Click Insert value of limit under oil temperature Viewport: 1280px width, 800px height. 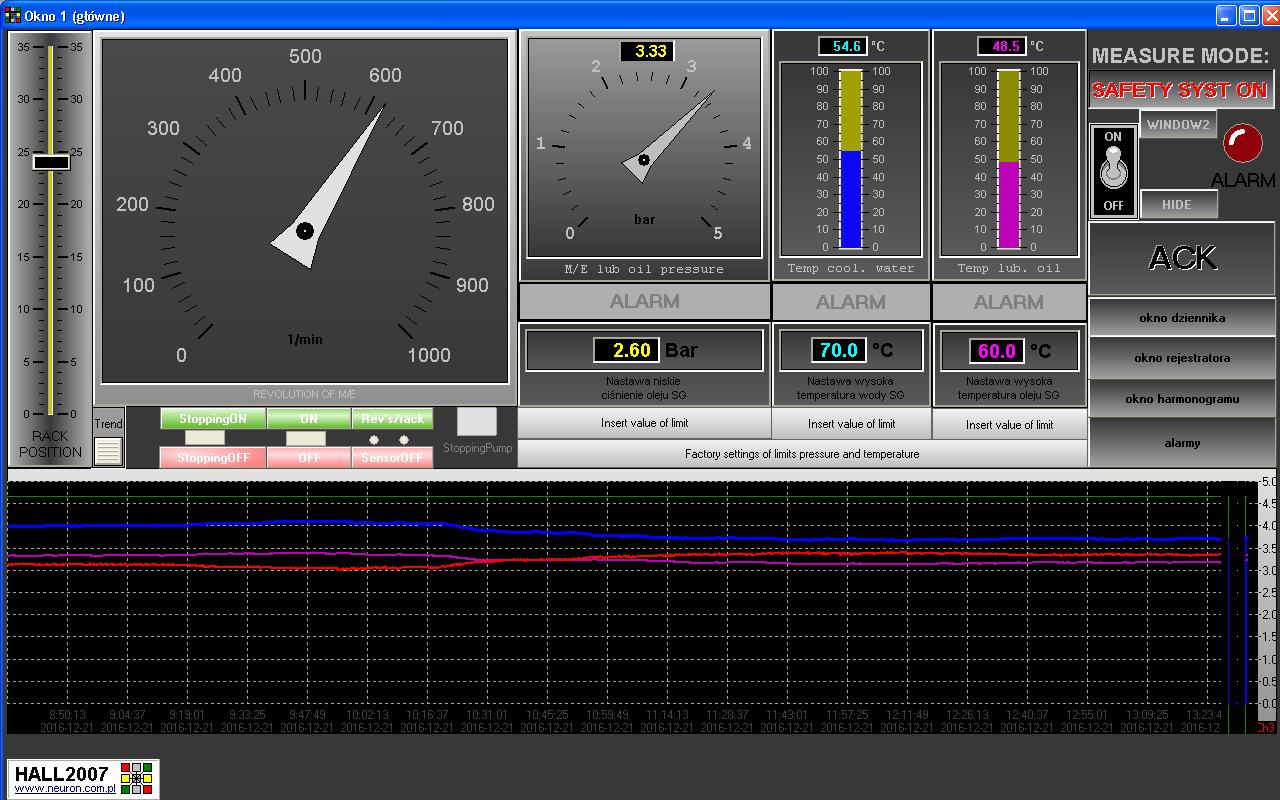pos(1009,425)
